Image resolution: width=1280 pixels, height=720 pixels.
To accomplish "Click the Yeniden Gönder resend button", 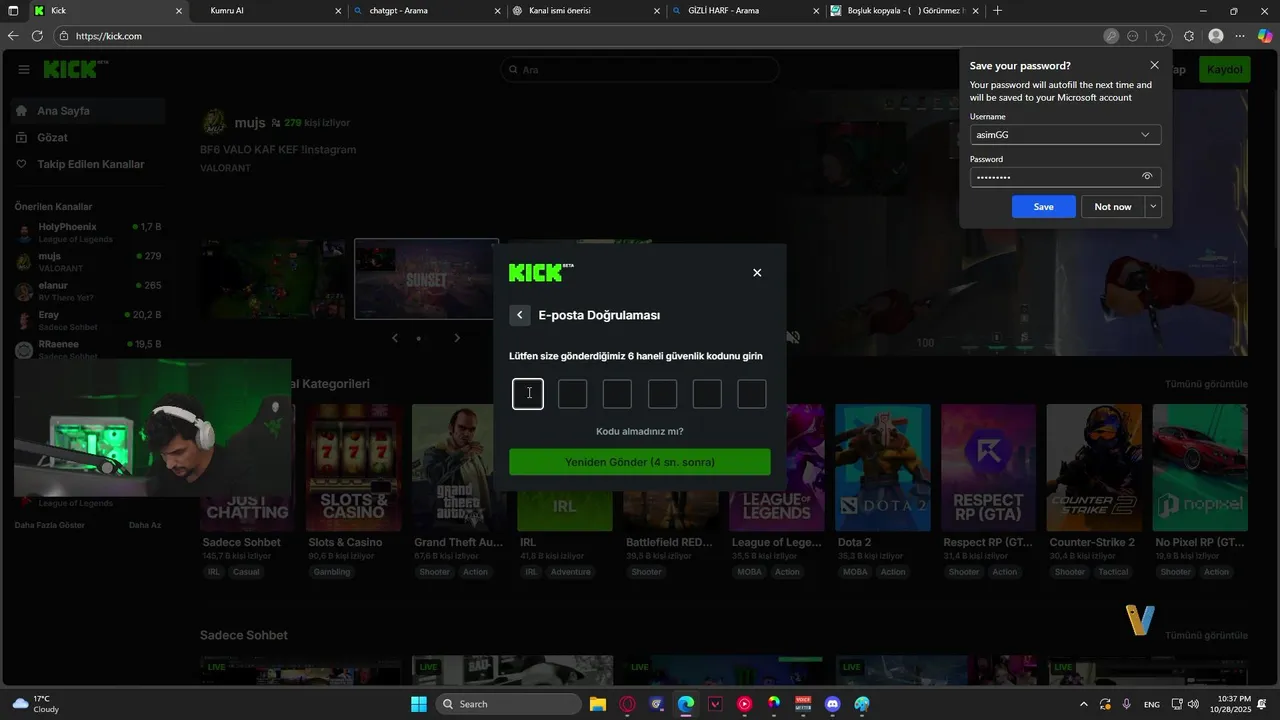I will click(x=640, y=462).
